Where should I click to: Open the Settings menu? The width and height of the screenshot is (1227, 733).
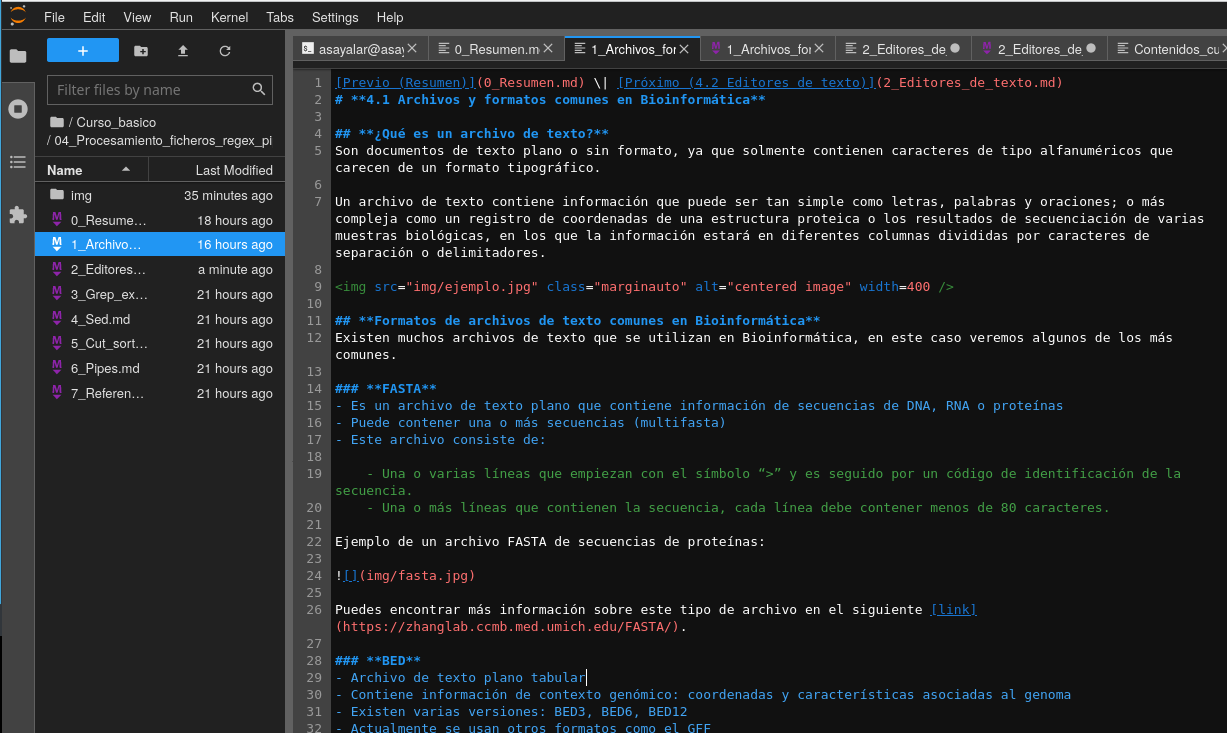[335, 17]
